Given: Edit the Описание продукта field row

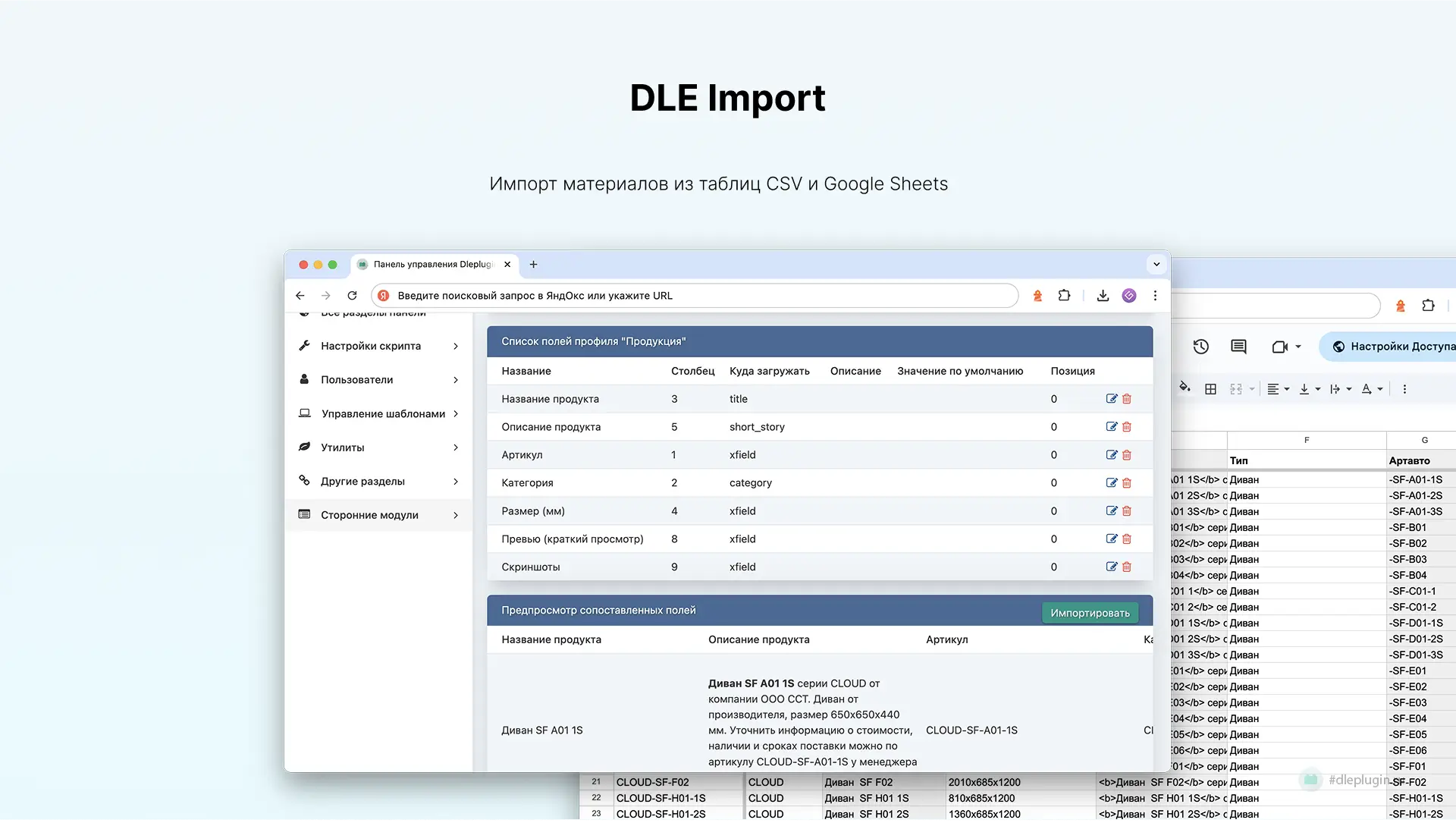Looking at the screenshot, I should click(1112, 427).
